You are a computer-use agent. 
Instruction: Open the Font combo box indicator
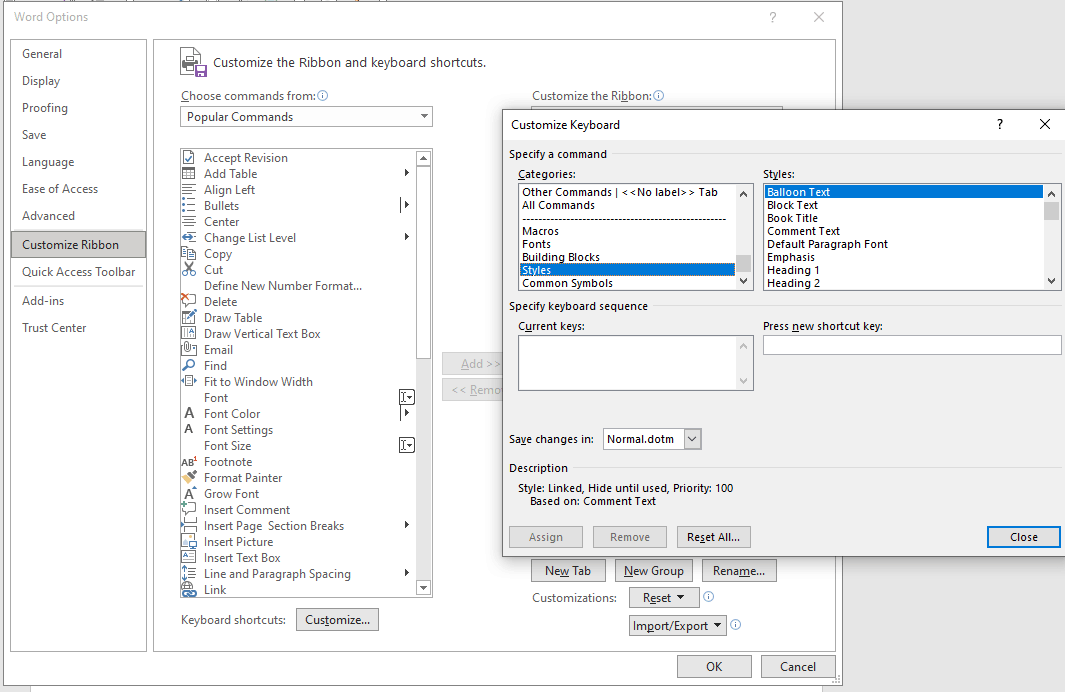(x=406, y=397)
